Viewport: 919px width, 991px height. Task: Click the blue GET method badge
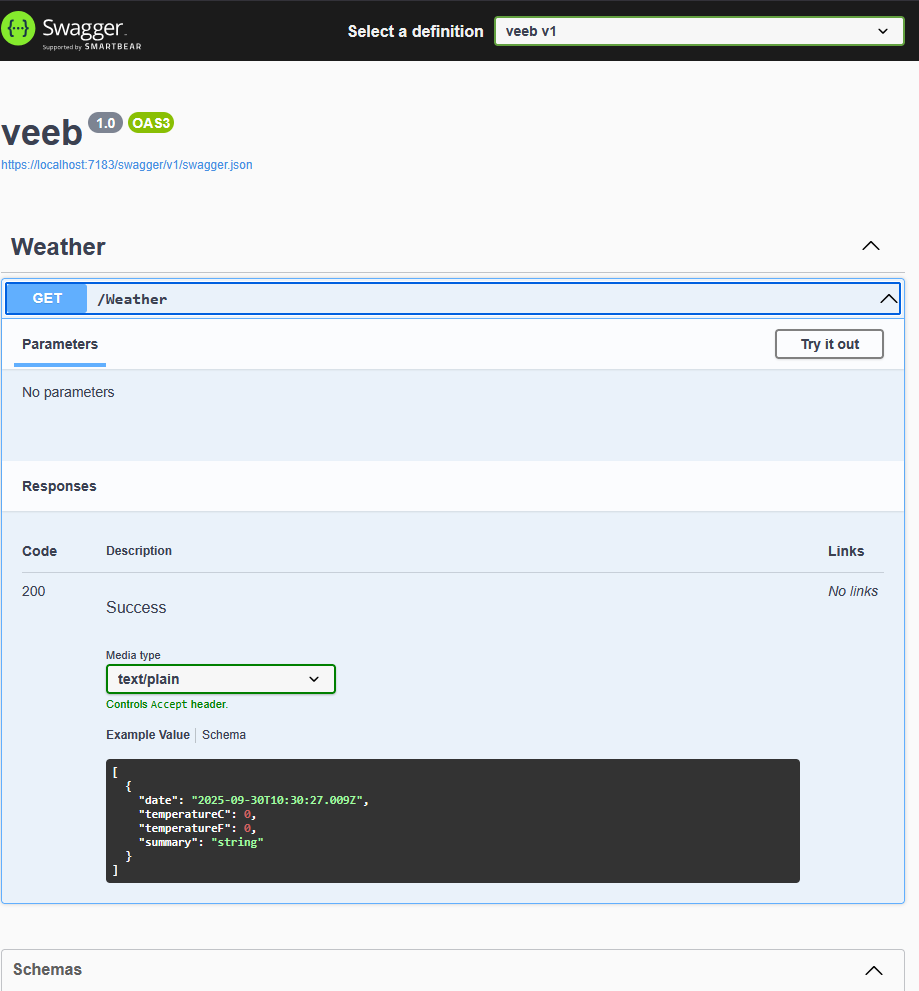pyautogui.click(x=47, y=298)
